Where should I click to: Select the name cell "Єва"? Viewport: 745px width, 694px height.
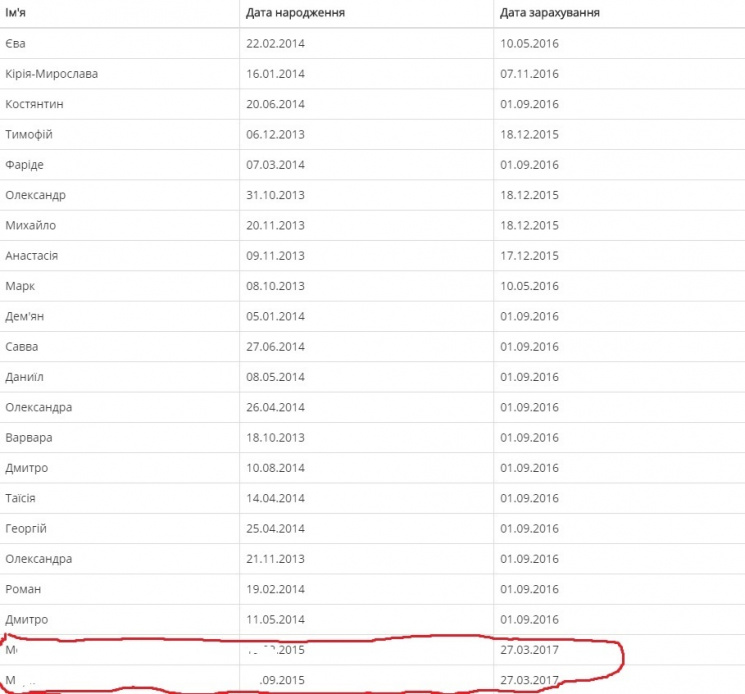click(15, 44)
